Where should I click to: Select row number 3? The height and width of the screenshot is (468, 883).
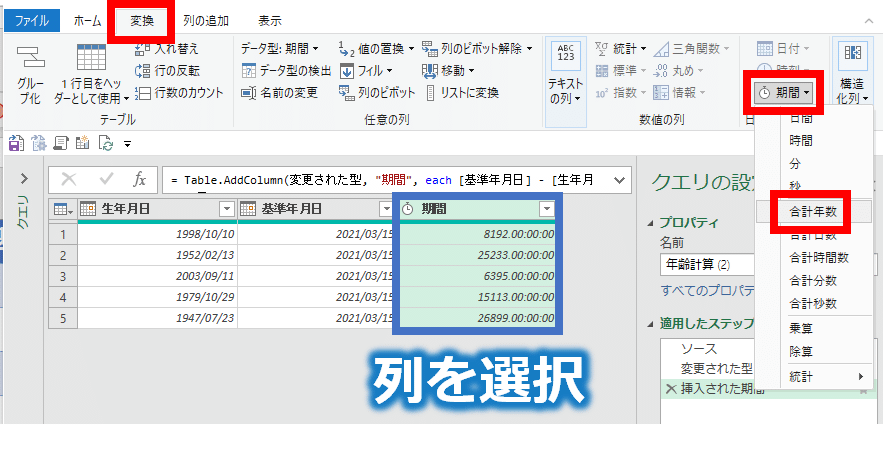(63, 276)
